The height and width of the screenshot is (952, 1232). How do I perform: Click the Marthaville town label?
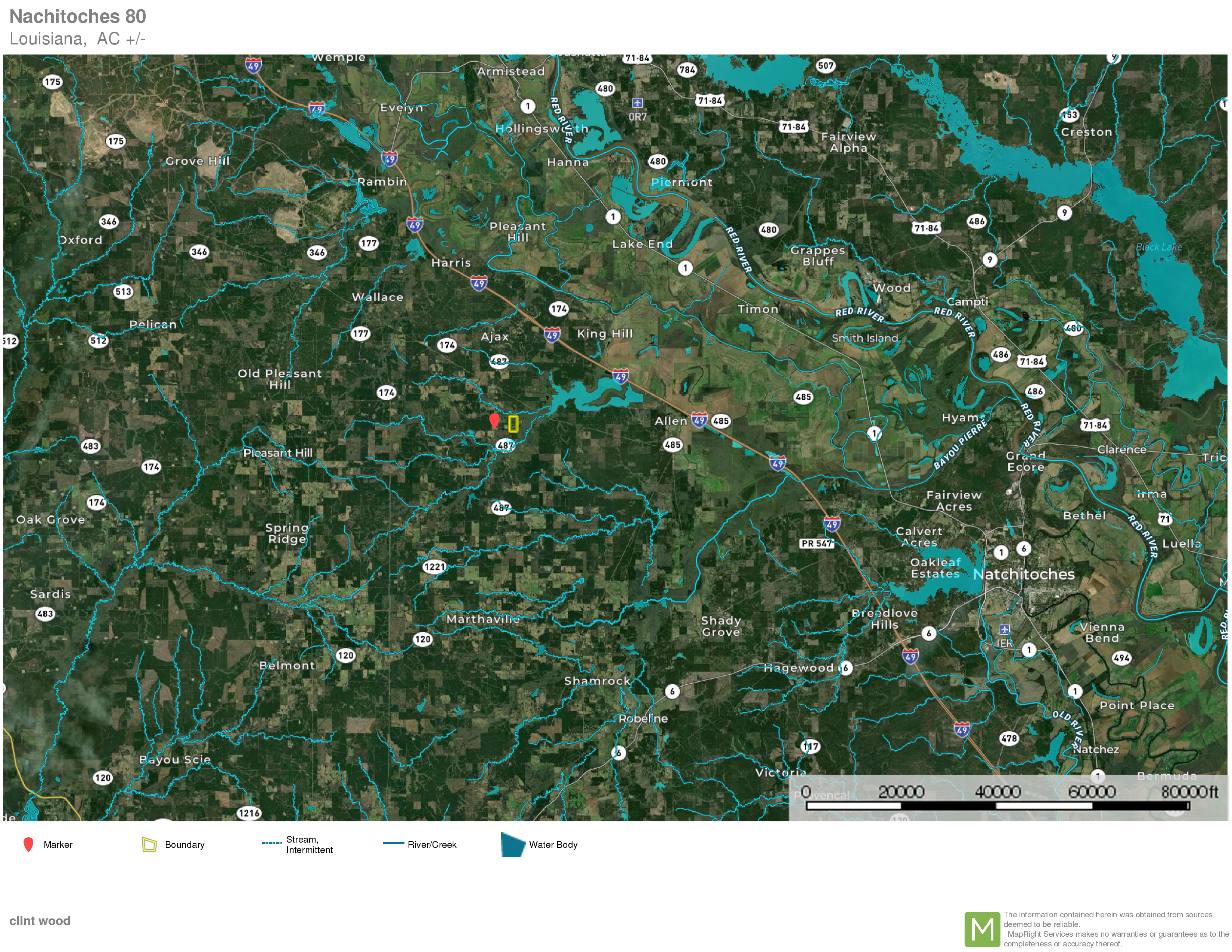pyautogui.click(x=483, y=619)
